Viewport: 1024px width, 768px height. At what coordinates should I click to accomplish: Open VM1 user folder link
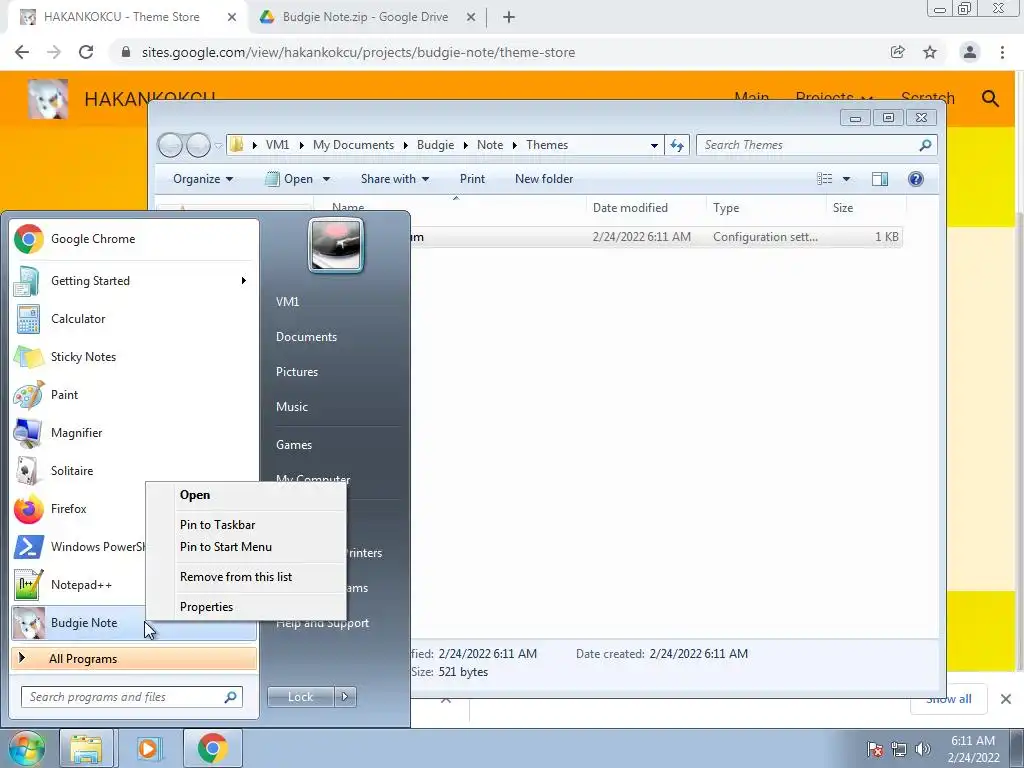(x=287, y=302)
